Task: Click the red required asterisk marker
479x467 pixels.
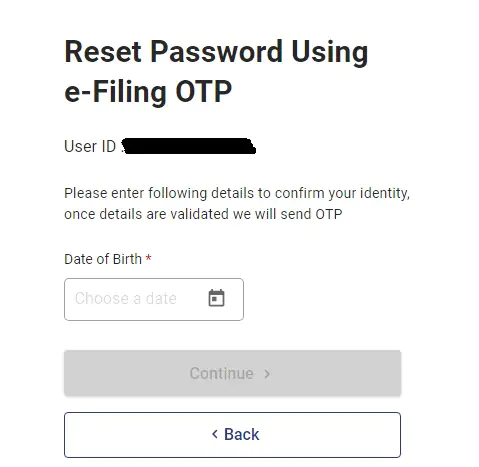Action: pyautogui.click(x=149, y=258)
